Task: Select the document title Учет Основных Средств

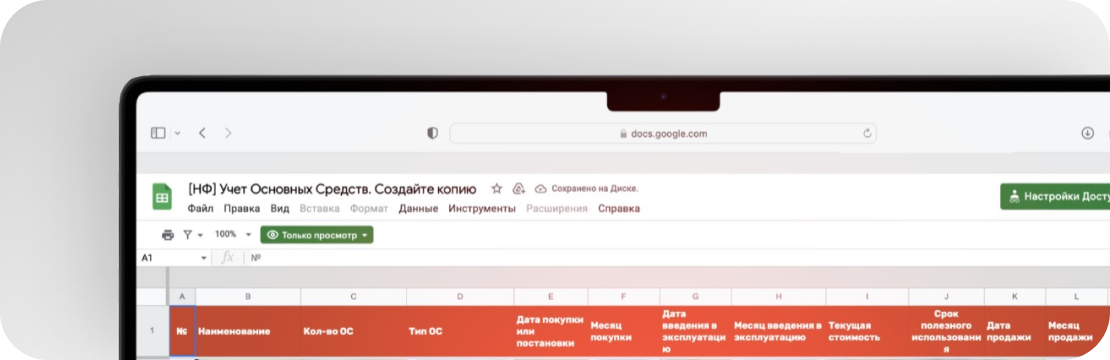Action: 332,190
